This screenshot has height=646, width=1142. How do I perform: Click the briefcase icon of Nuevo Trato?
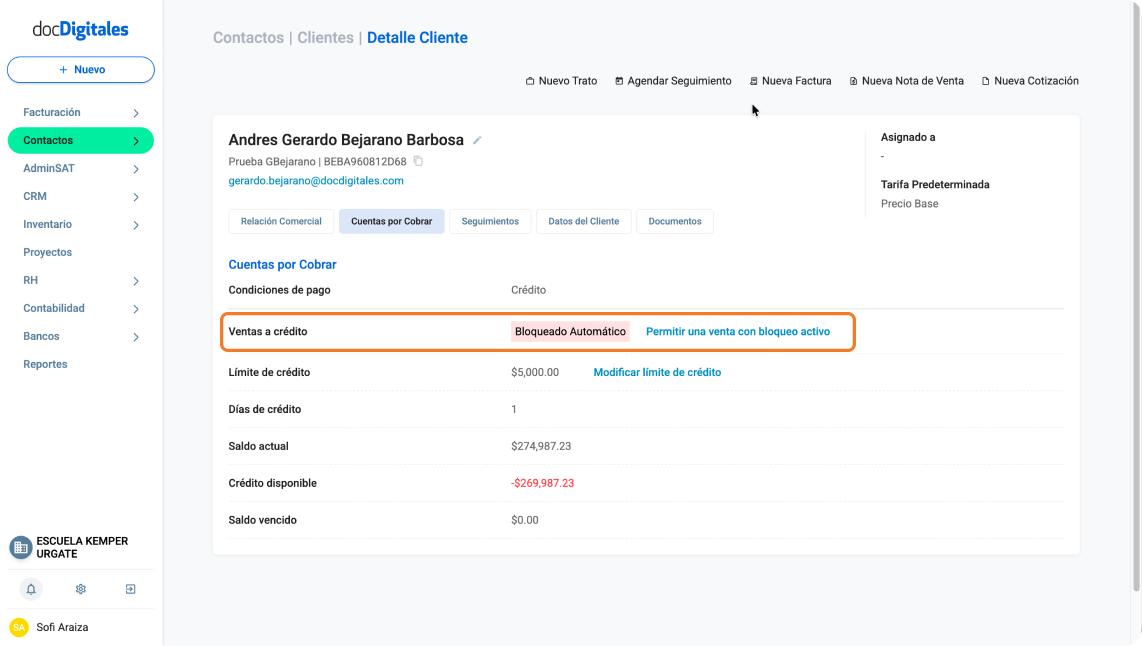tap(530, 81)
